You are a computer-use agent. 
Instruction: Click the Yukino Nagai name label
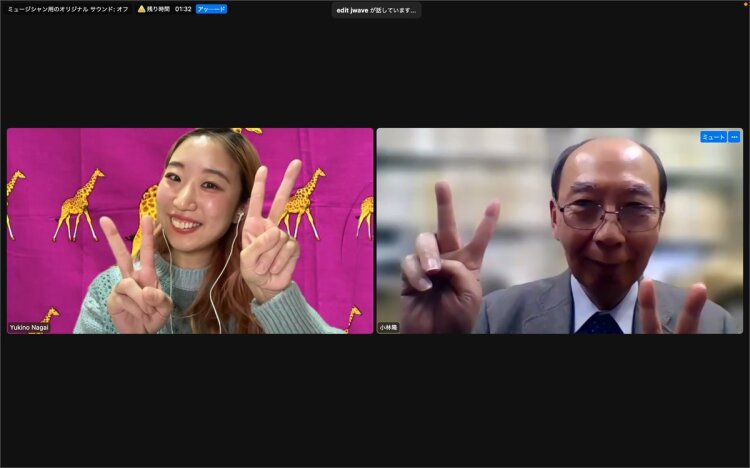(x=31, y=327)
